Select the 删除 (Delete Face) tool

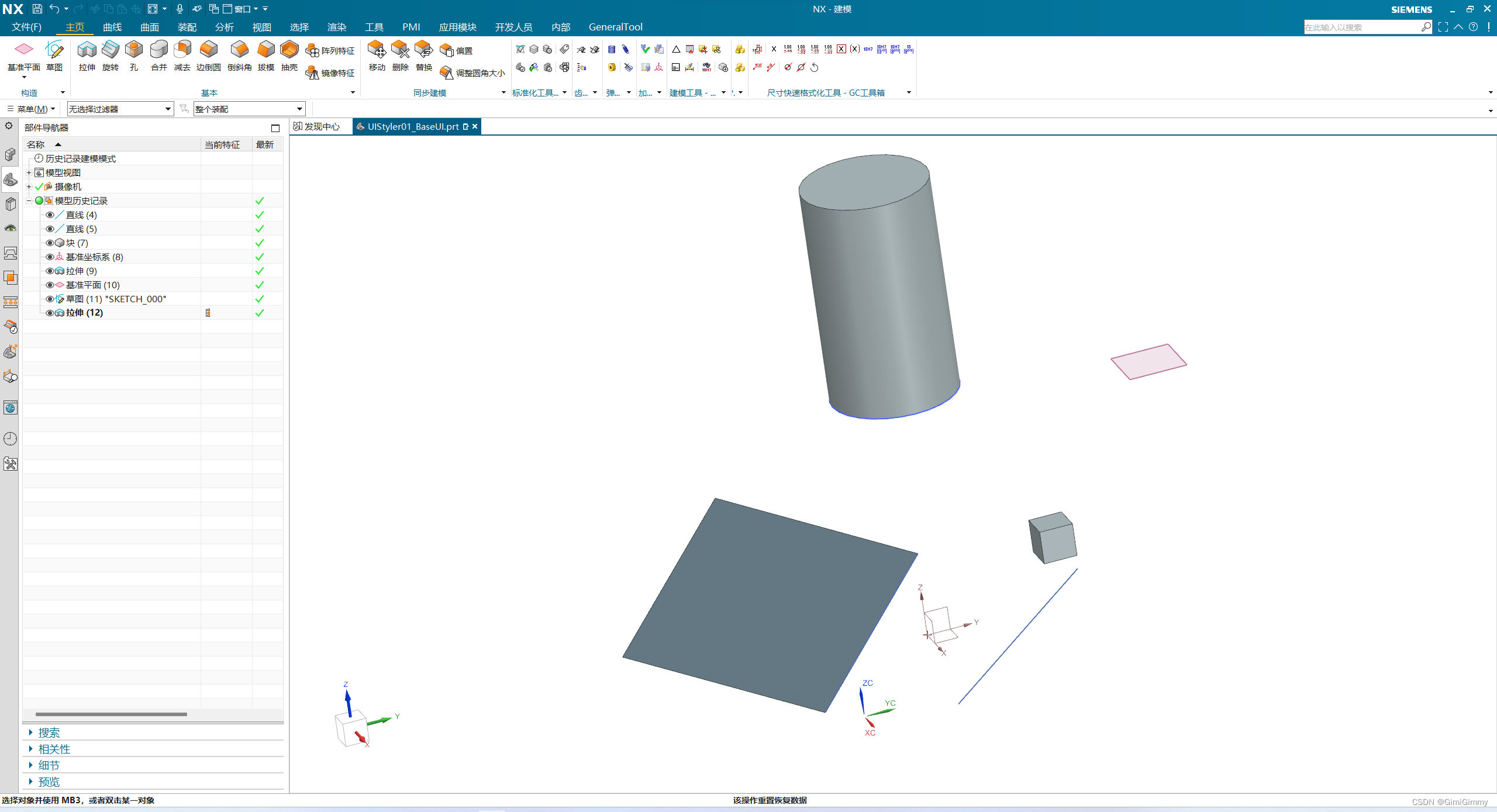pos(400,56)
